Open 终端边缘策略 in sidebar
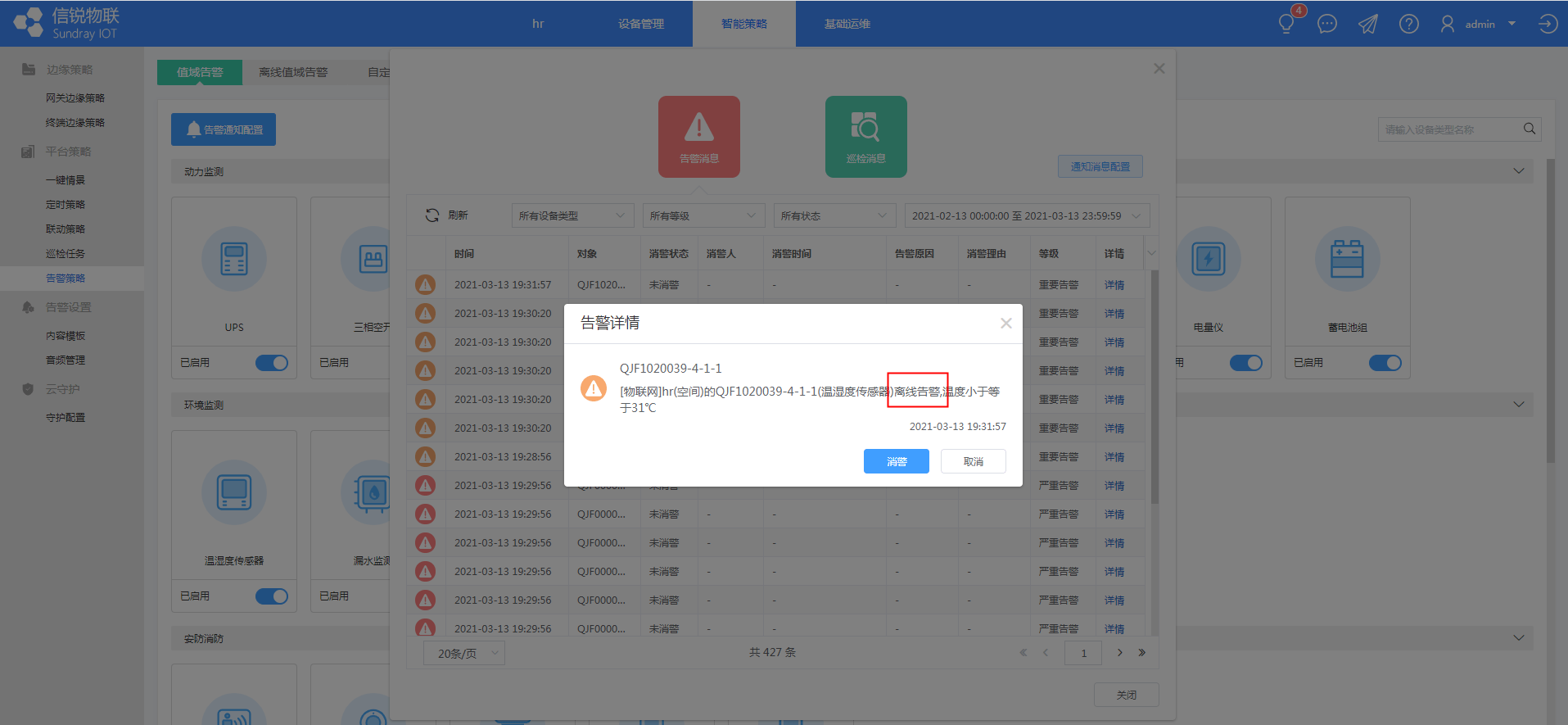Image resolution: width=1568 pixels, height=725 pixels. click(75, 123)
